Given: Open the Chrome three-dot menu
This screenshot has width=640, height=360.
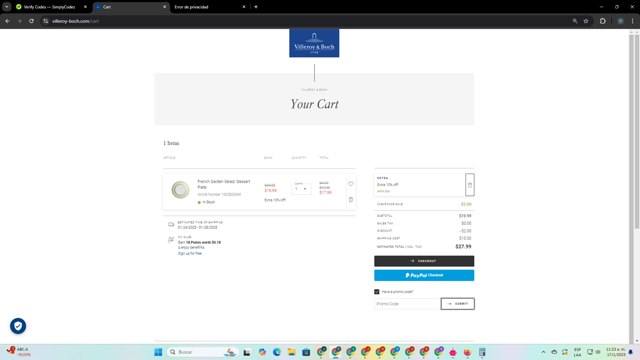Looking at the screenshot, I should [x=633, y=21].
